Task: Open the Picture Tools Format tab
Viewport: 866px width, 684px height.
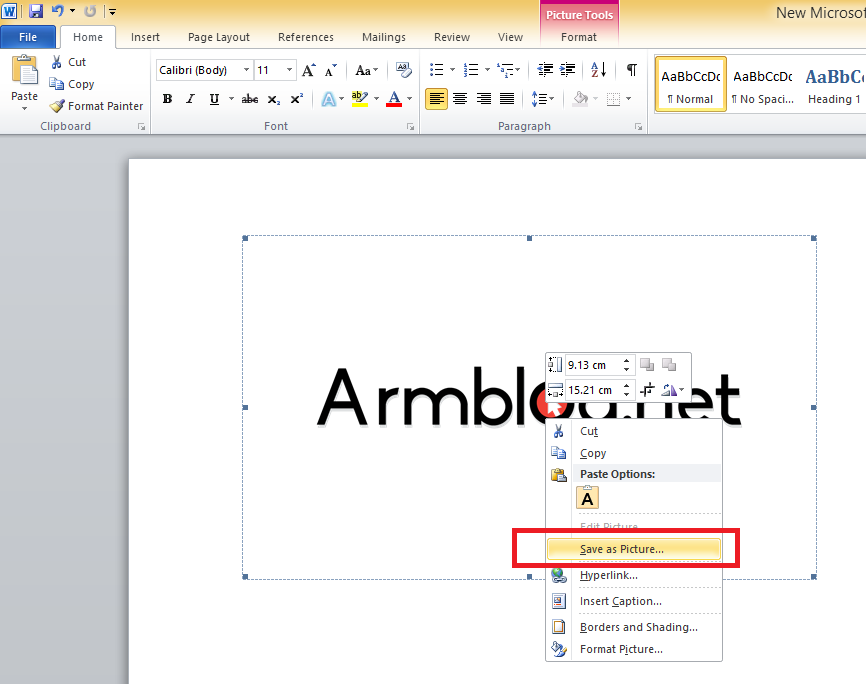Action: (x=579, y=37)
